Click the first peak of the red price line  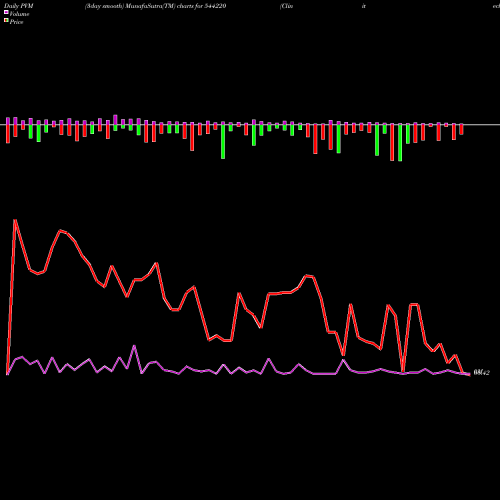tap(15, 220)
